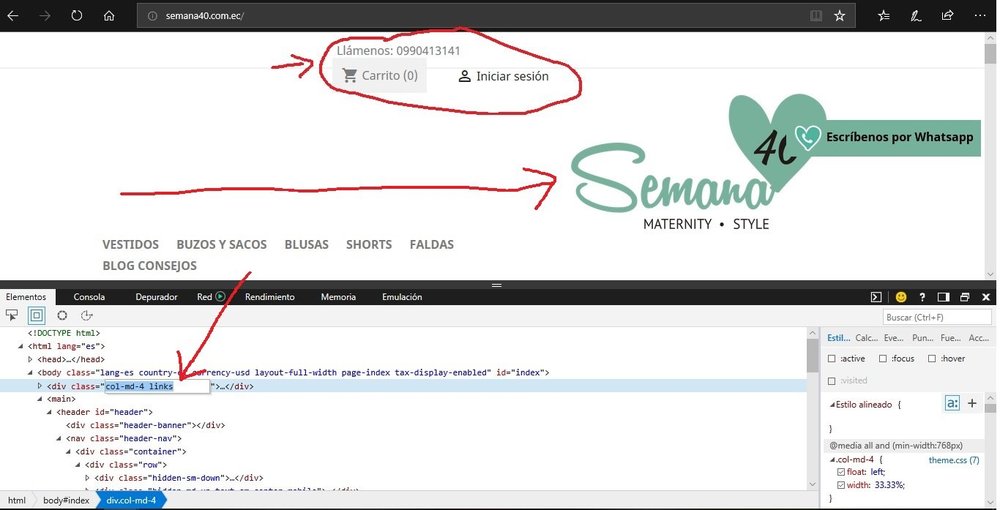This screenshot has width=1000, height=510.
Task: Click the Iniciar sesión link
Action: (512, 76)
